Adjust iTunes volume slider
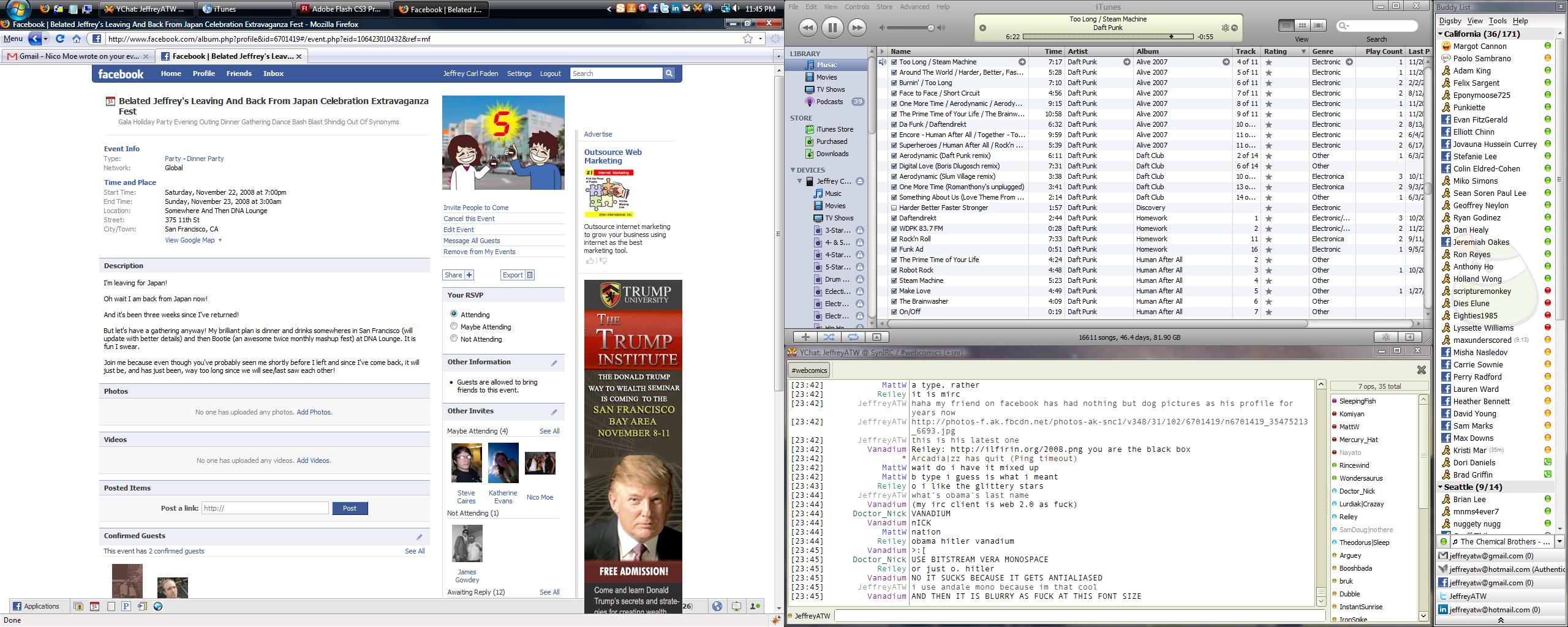This screenshot has height=627, width=1568. pyautogui.click(x=910, y=28)
